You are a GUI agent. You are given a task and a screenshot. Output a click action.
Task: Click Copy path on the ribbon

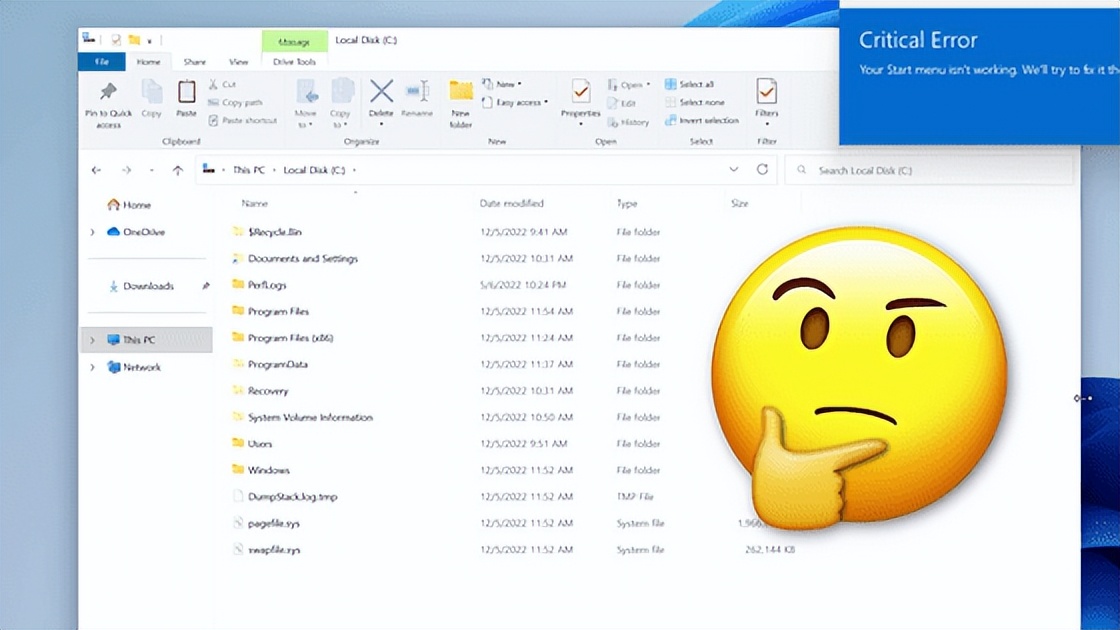234,101
